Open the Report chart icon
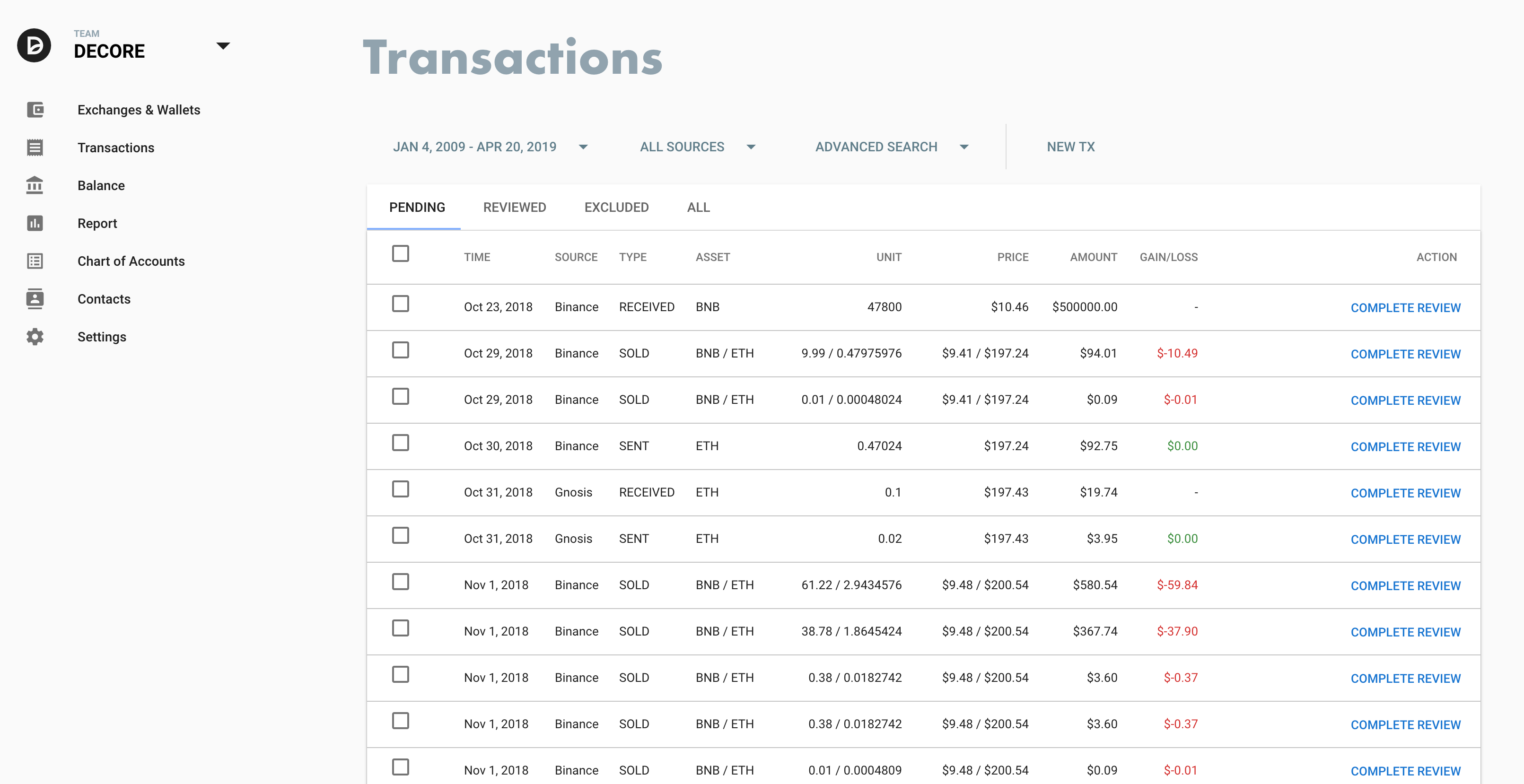 point(35,223)
